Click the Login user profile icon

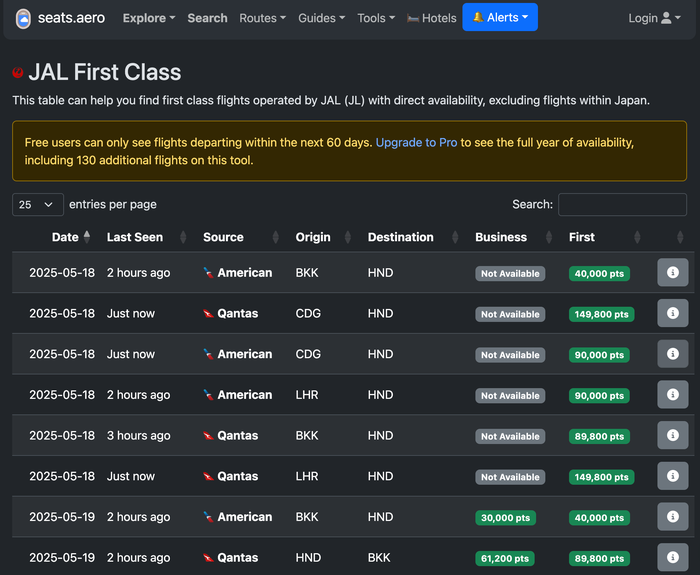click(x=666, y=18)
